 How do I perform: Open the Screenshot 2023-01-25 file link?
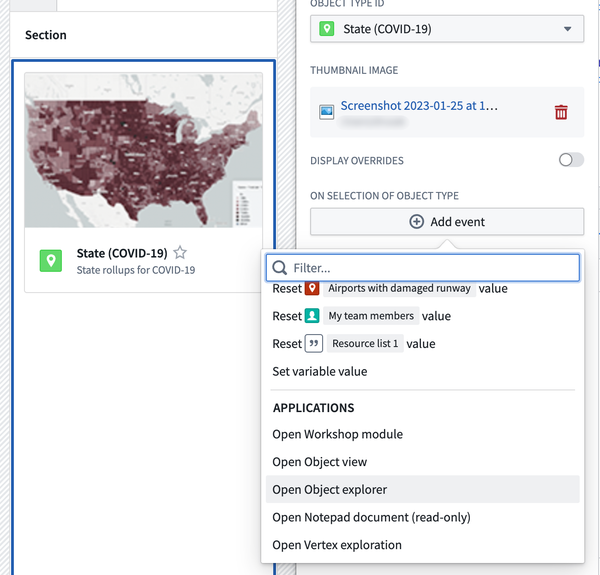pyautogui.click(x=419, y=106)
